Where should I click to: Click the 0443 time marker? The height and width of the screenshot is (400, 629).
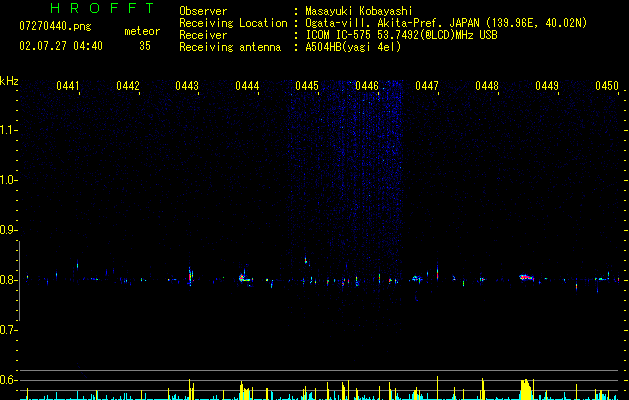(x=187, y=86)
